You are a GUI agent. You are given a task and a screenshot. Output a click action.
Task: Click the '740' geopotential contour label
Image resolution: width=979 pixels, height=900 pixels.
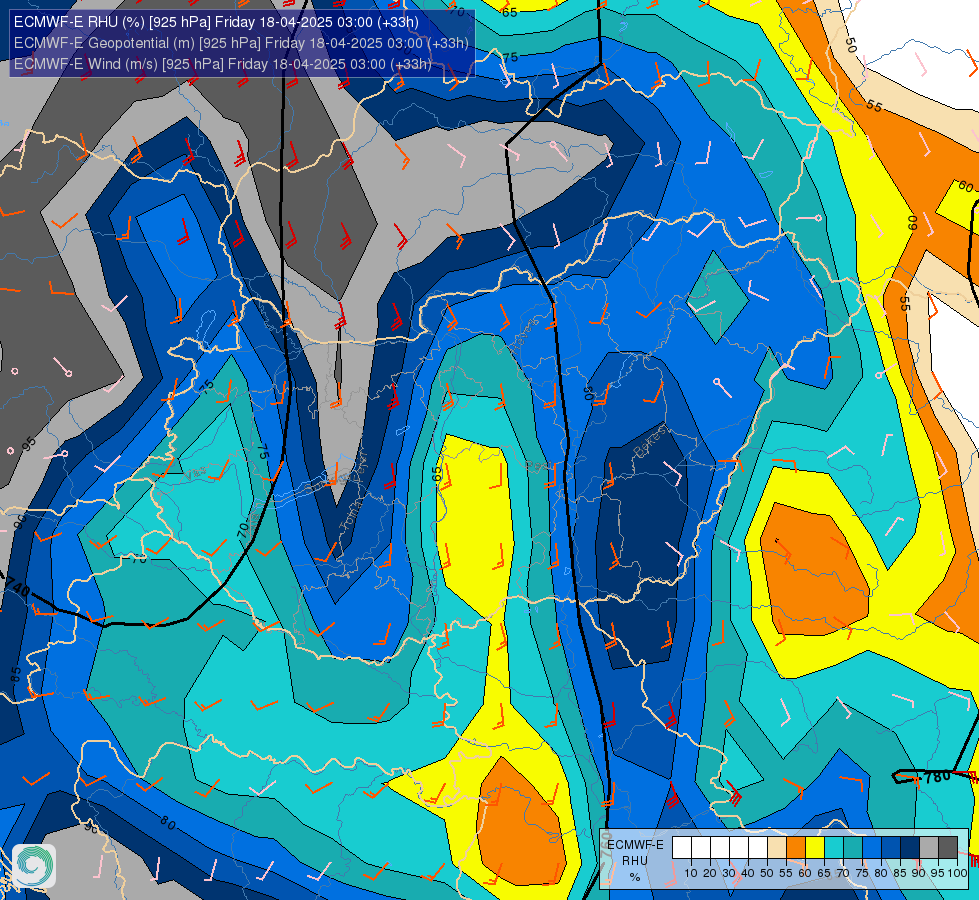(x=16, y=587)
